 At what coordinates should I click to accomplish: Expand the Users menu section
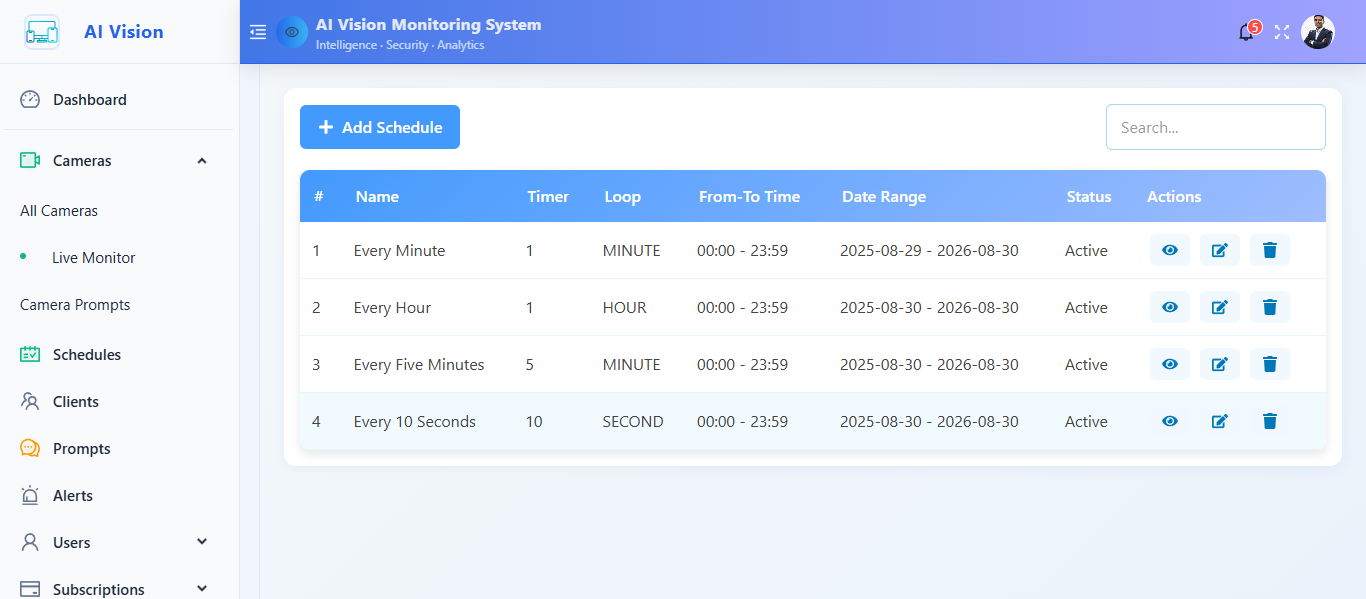pyautogui.click(x=202, y=542)
